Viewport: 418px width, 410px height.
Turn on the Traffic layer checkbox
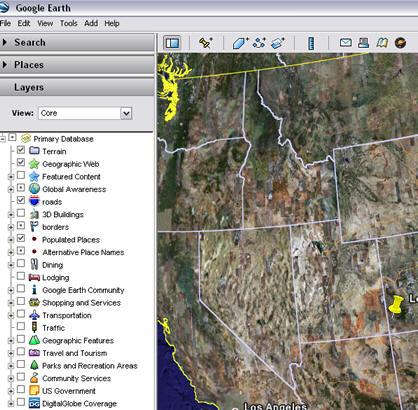tap(21, 326)
